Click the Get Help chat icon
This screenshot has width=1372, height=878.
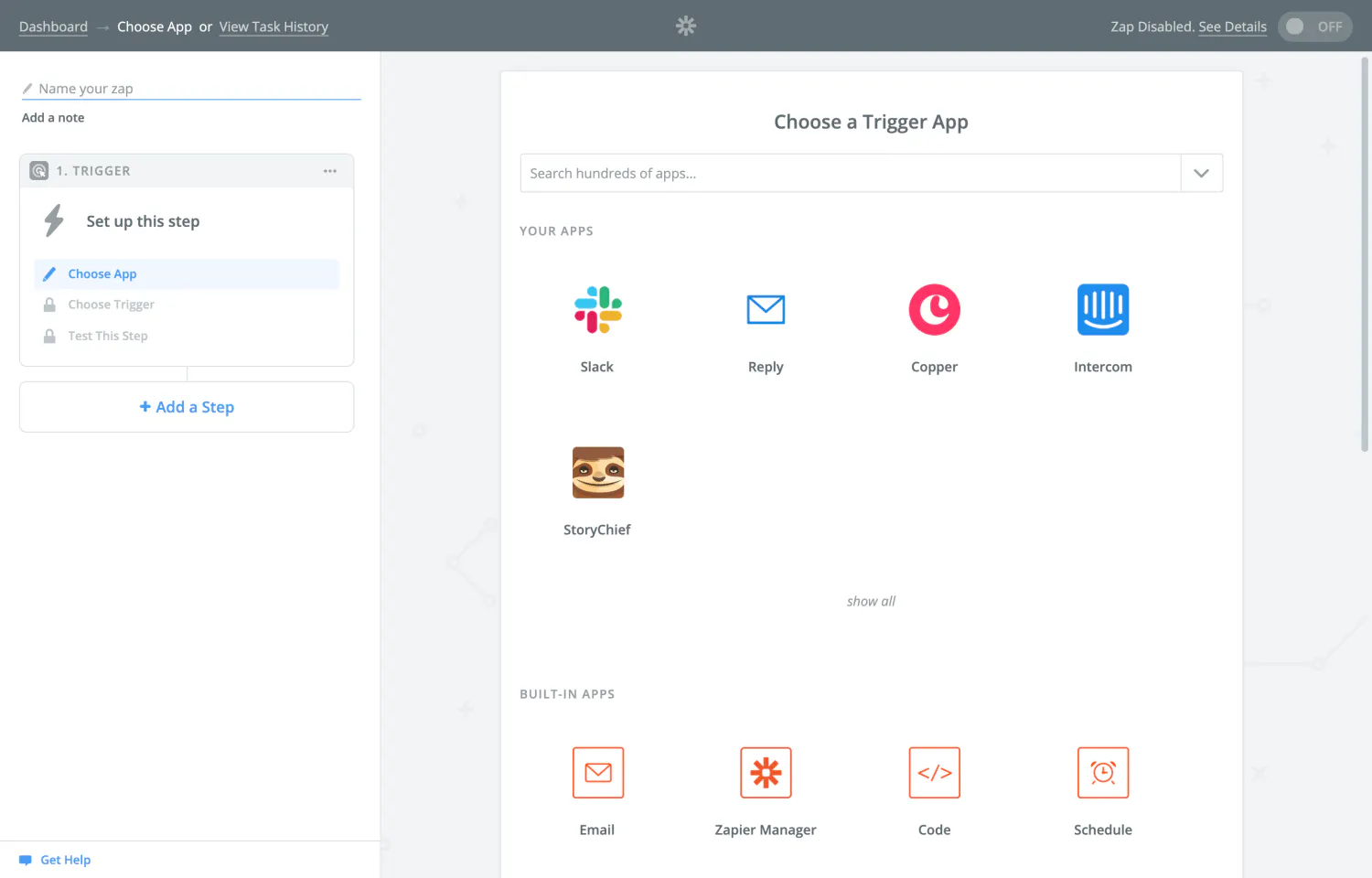click(26, 860)
